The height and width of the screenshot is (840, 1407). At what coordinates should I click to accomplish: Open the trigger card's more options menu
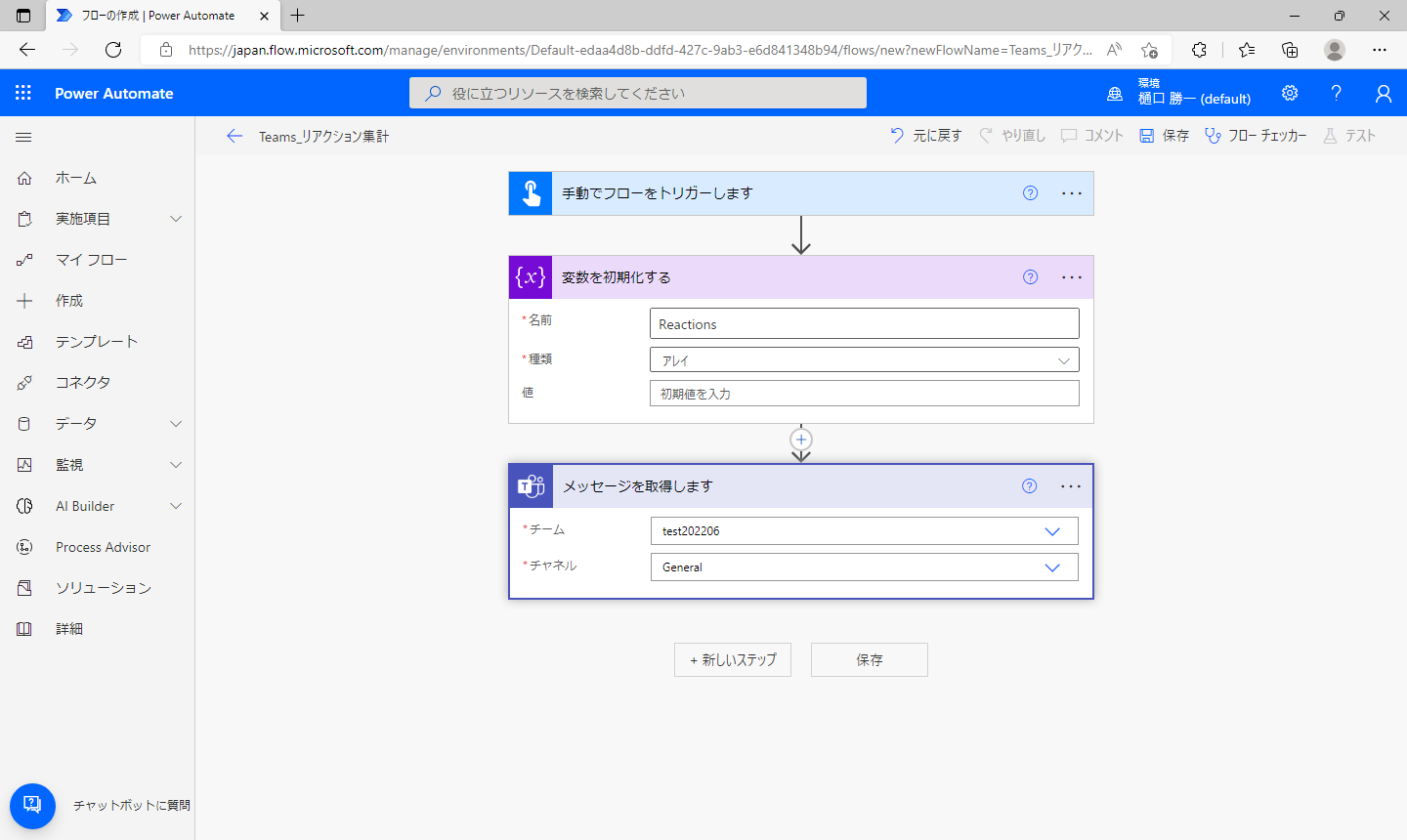pyautogui.click(x=1072, y=193)
